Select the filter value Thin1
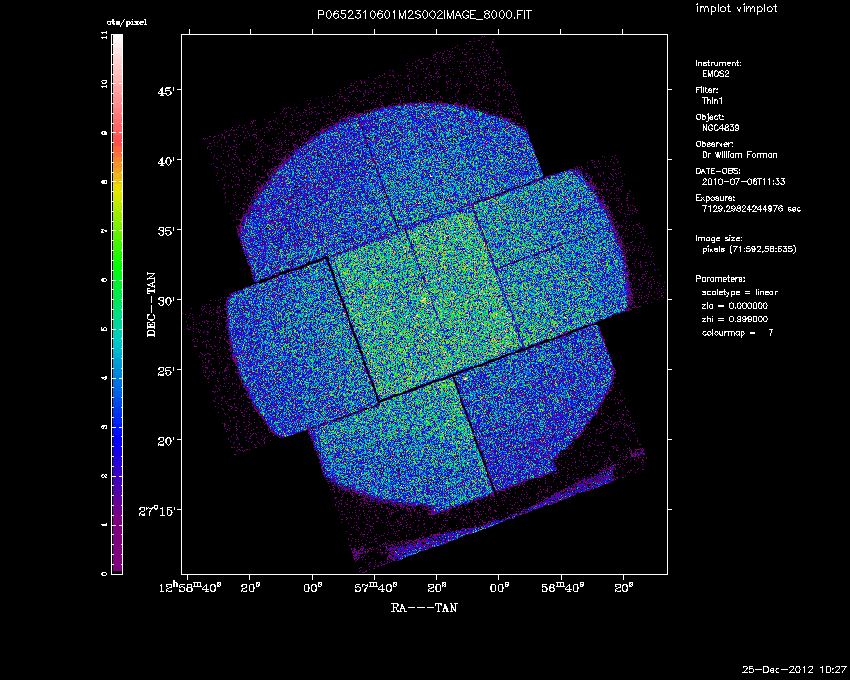The image size is (850, 680). (712, 101)
